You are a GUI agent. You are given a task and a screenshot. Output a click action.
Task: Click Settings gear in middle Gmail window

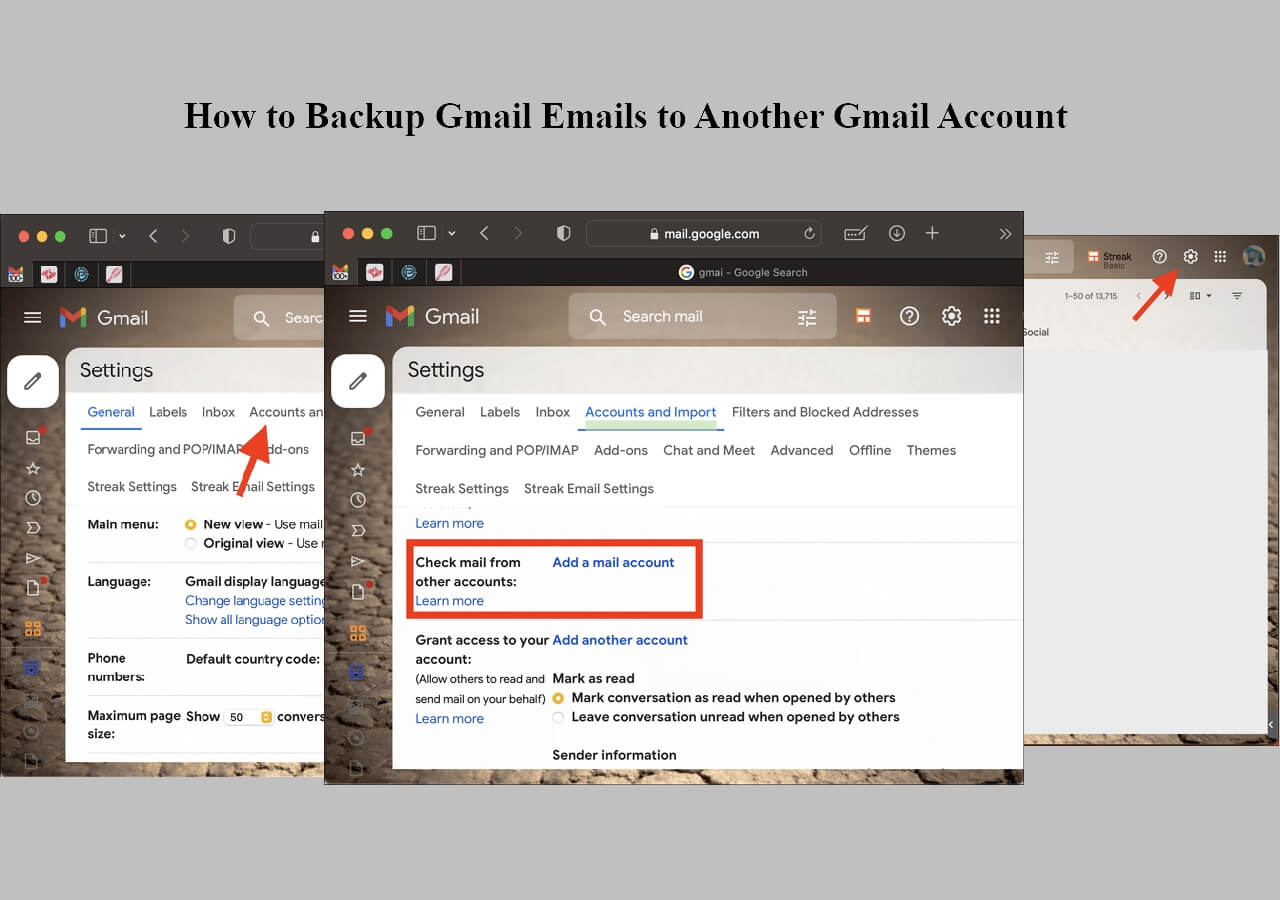pos(951,316)
